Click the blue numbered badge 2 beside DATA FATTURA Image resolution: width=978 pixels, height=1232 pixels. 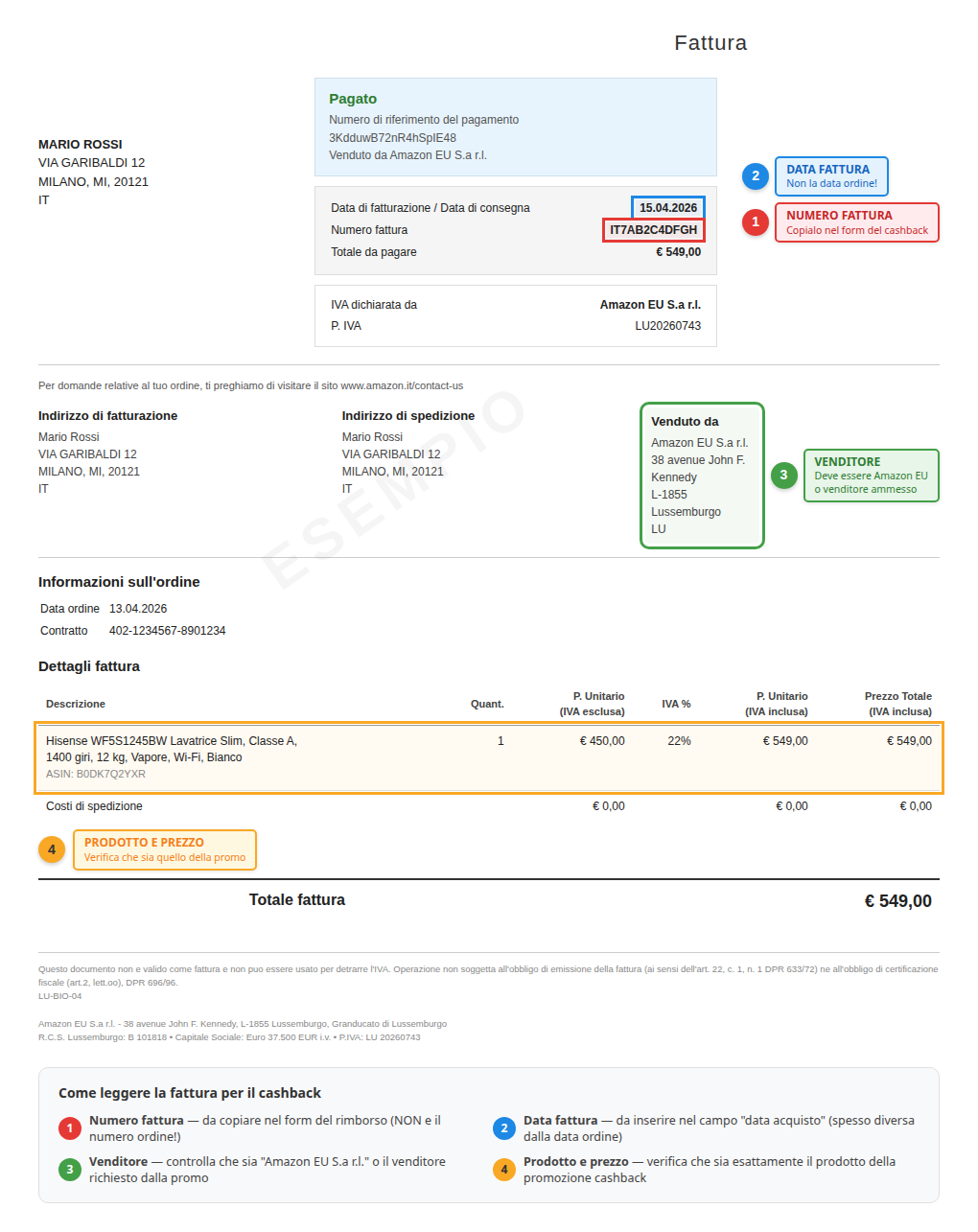pyautogui.click(x=757, y=175)
